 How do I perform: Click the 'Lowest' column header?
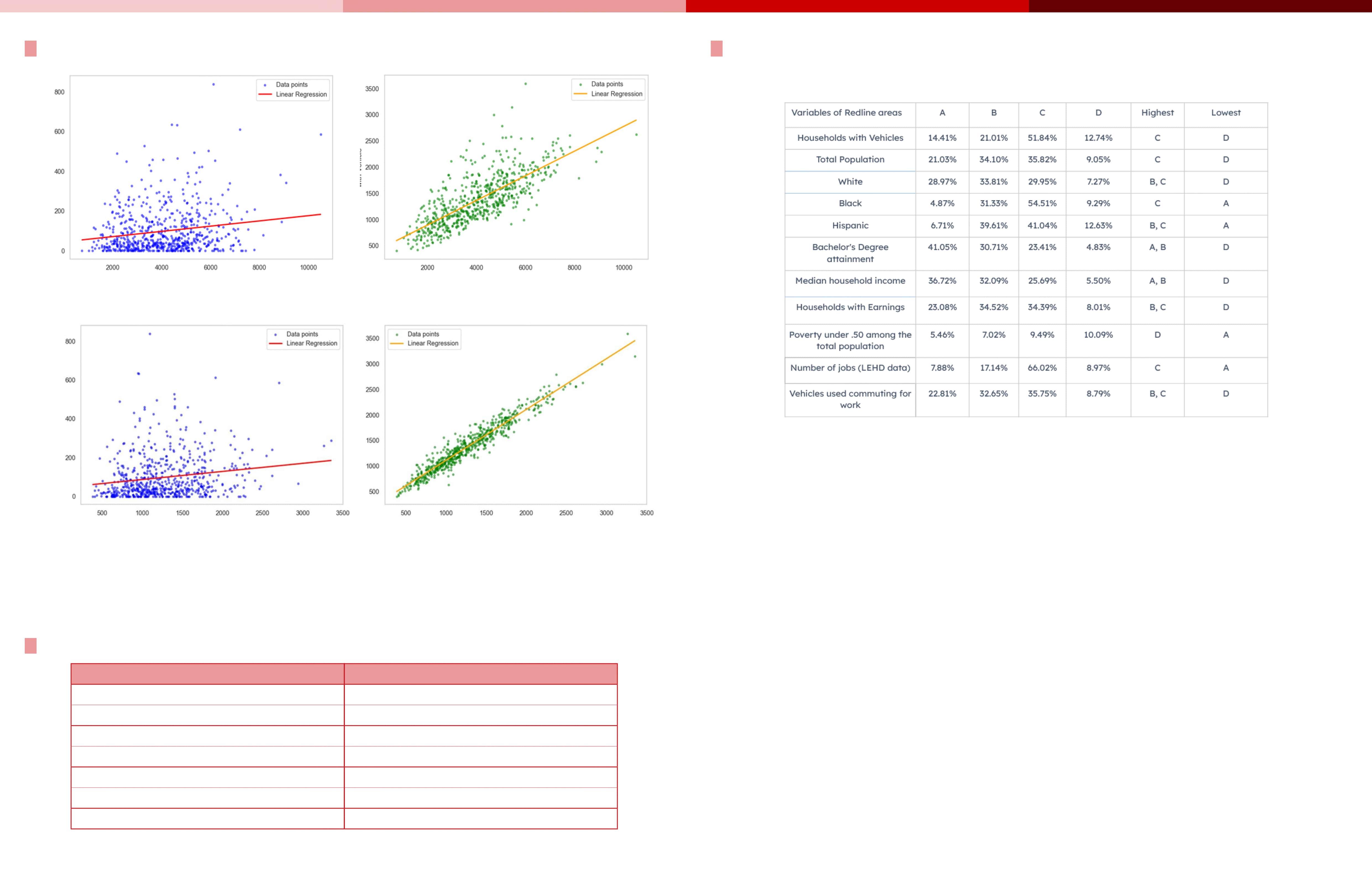tap(1226, 113)
